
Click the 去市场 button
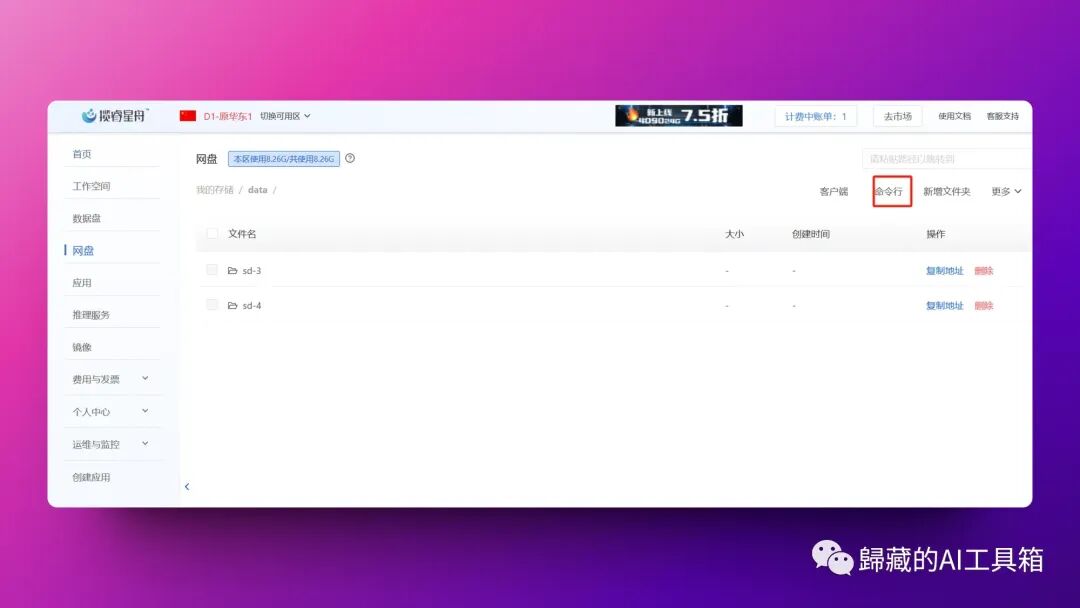(x=897, y=116)
